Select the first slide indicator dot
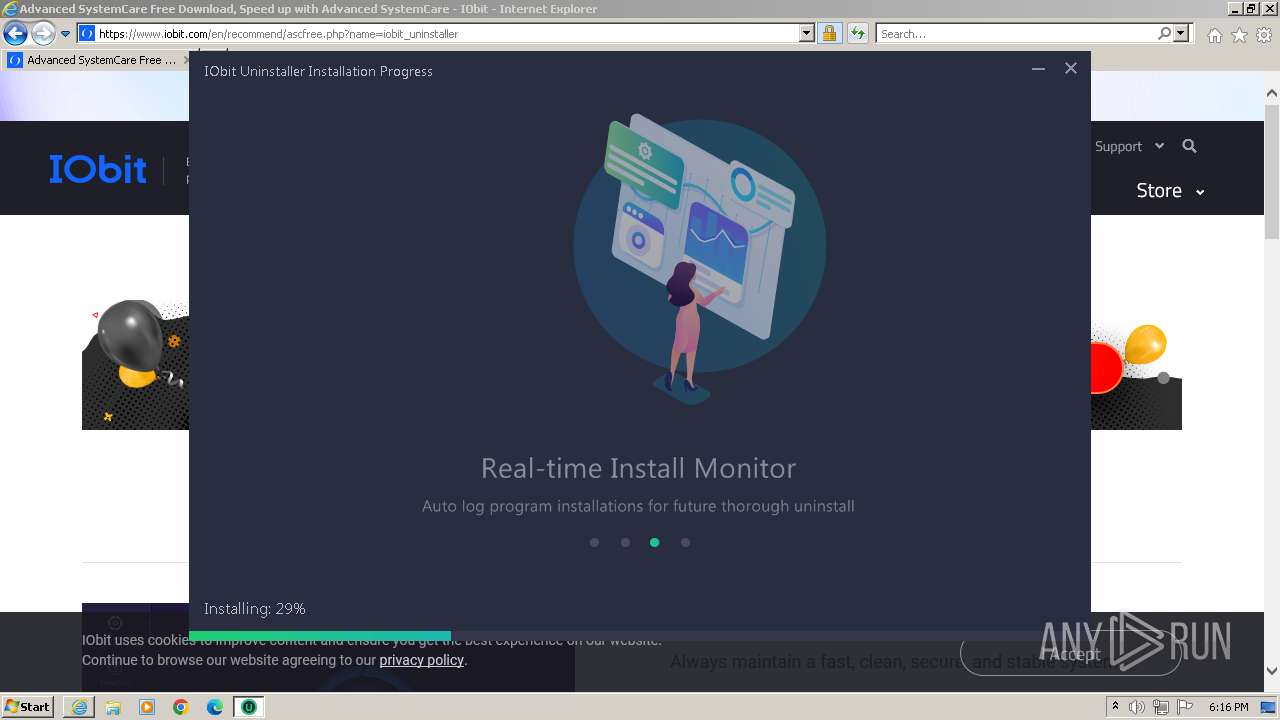This screenshot has height=720, width=1280. (x=595, y=543)
